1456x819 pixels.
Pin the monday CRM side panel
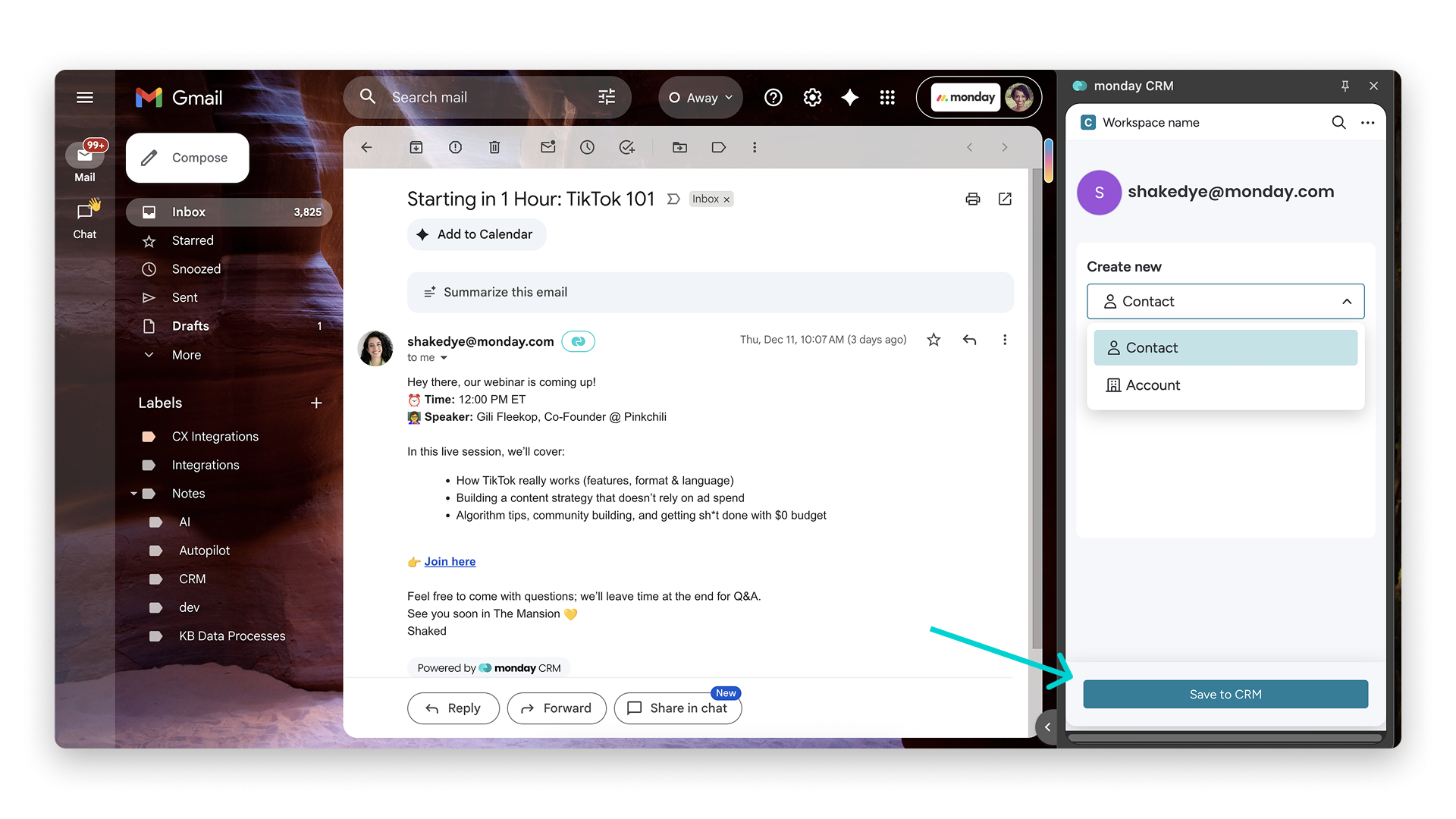(x=1345, y=86)
